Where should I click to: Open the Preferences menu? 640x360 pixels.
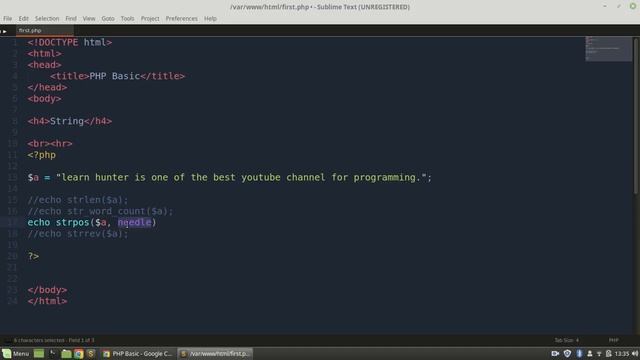[x=181, y=18]
